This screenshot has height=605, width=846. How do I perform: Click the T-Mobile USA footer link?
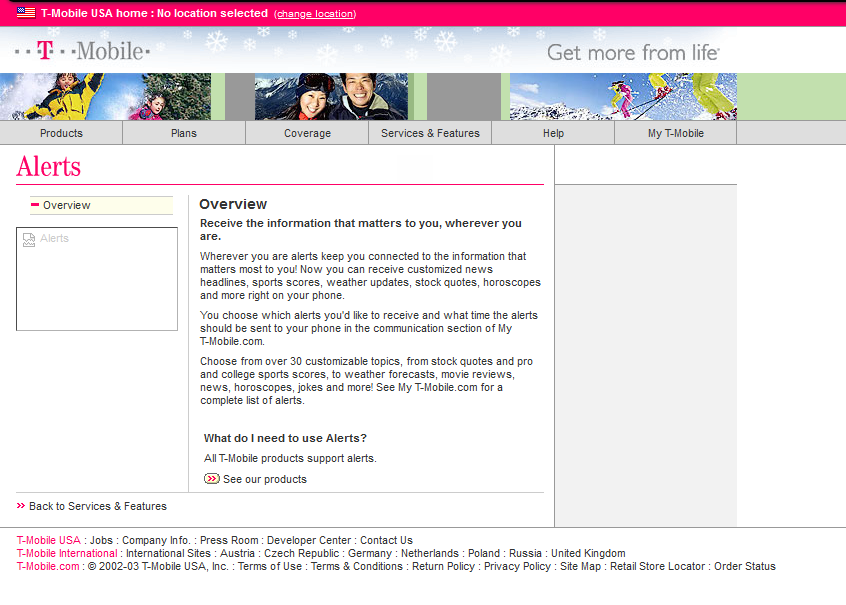[49, 540]
